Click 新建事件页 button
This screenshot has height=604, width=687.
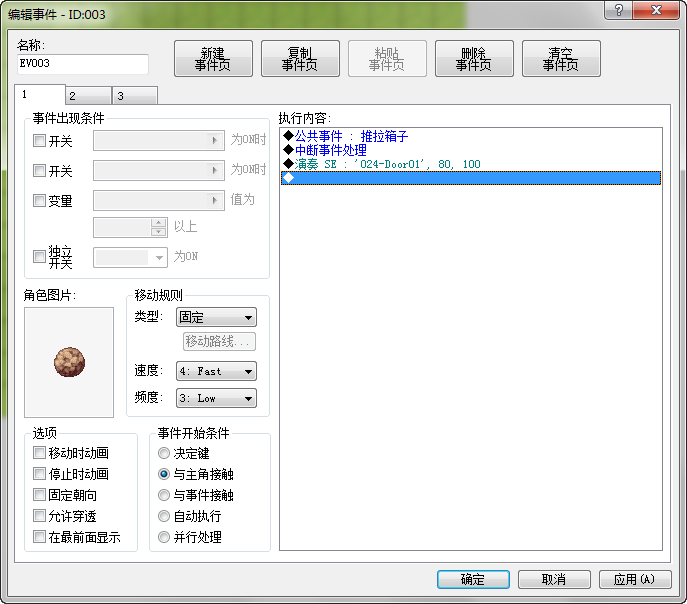[x=213, y=59]
